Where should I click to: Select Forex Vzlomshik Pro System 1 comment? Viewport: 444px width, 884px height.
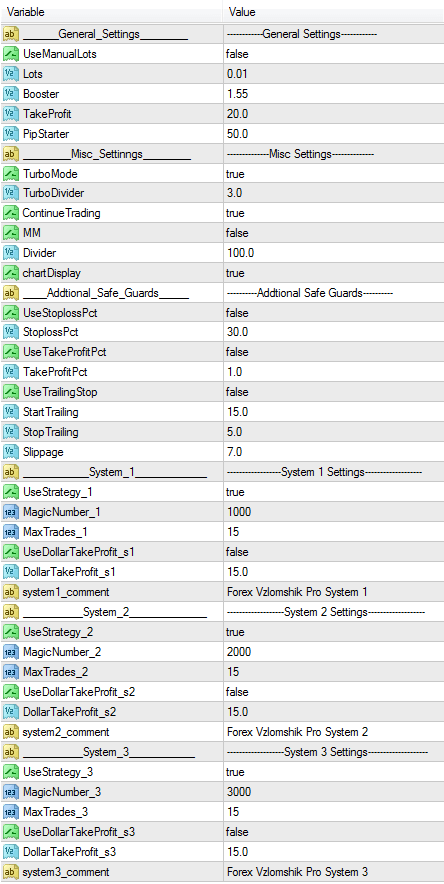point(297,592)
